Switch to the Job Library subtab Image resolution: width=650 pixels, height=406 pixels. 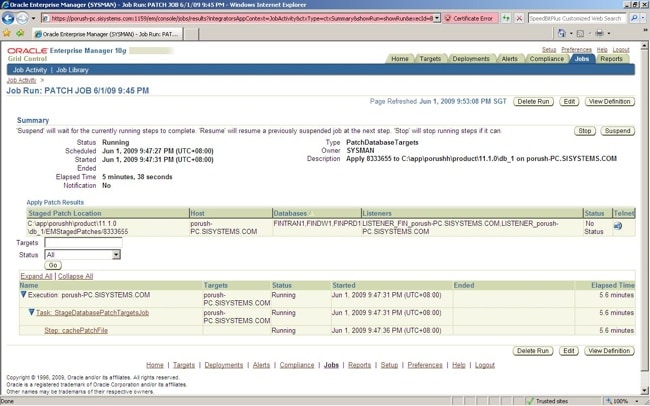[x=72, y=70]
